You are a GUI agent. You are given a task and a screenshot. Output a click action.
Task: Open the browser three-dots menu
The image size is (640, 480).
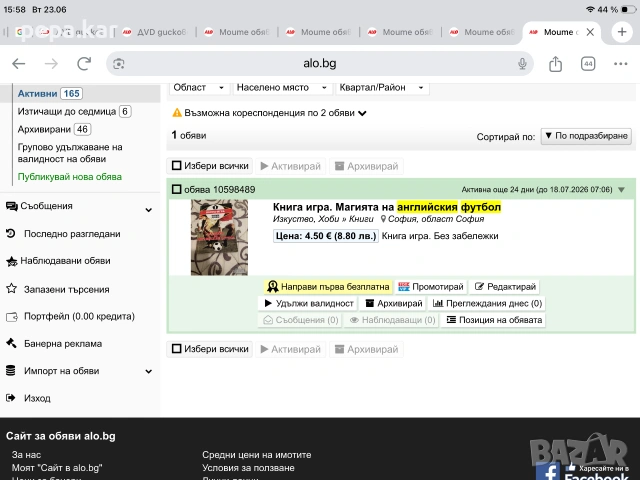pos(620,64)
